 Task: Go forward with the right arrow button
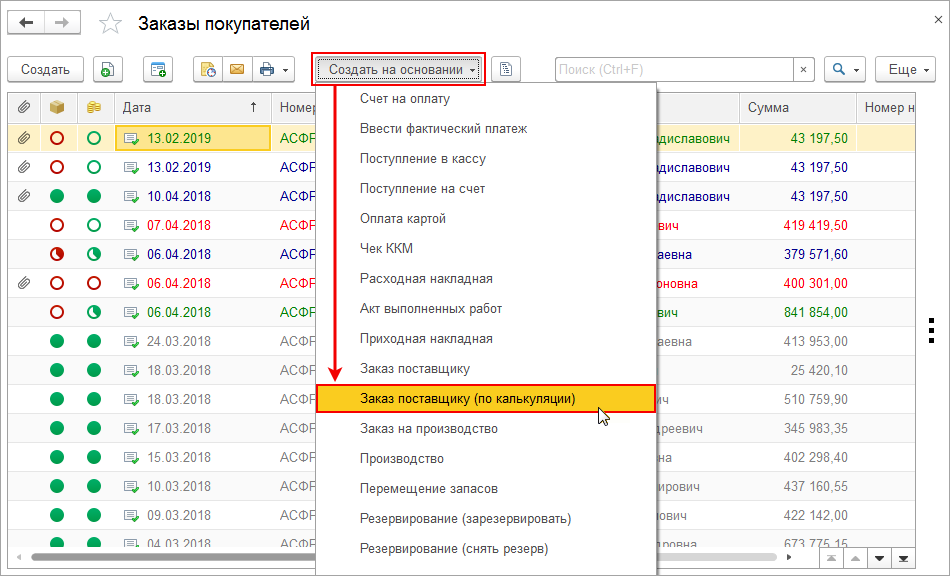pyautogui.click(x=62, y=23)
